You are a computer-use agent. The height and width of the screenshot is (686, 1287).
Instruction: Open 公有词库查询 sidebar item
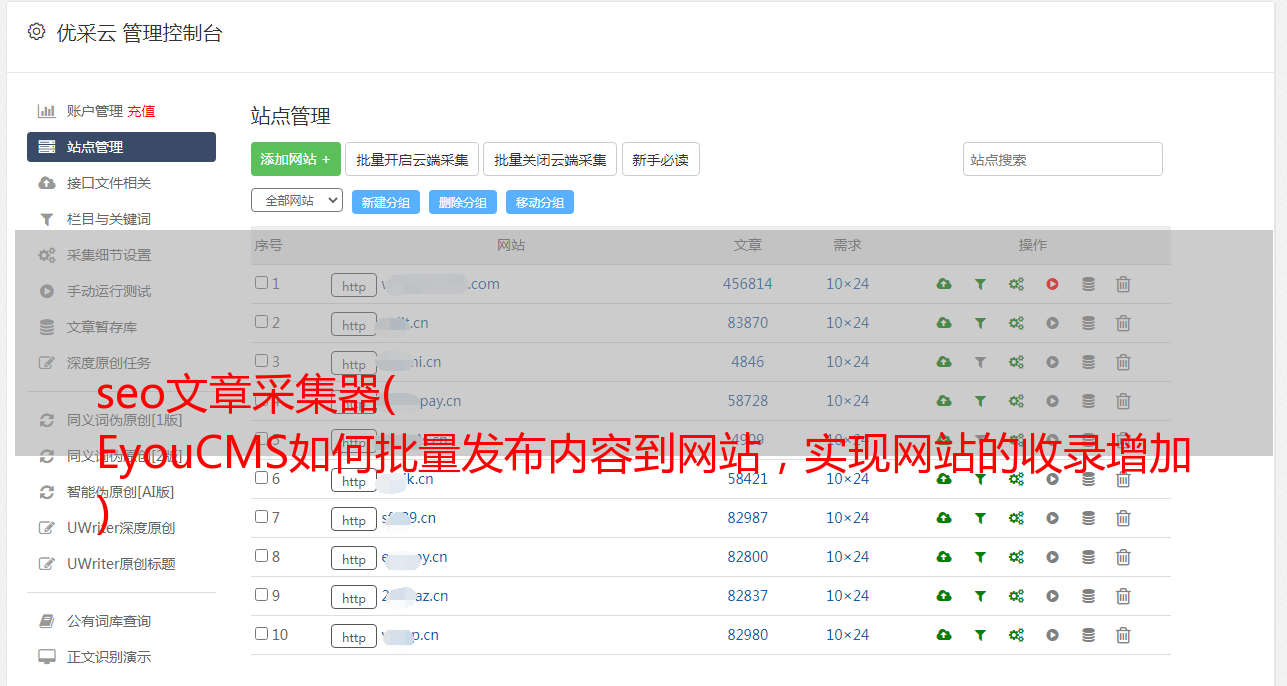pyautogui.click(x=109, y=622)
